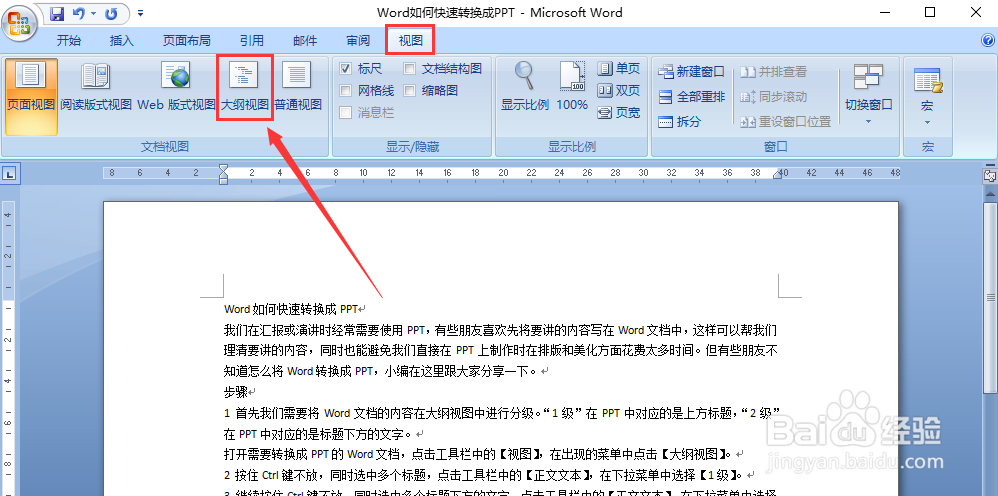The image size is (998, 496).
Task: Open the 页面布局 Page Layout tab
Action: 186,41
